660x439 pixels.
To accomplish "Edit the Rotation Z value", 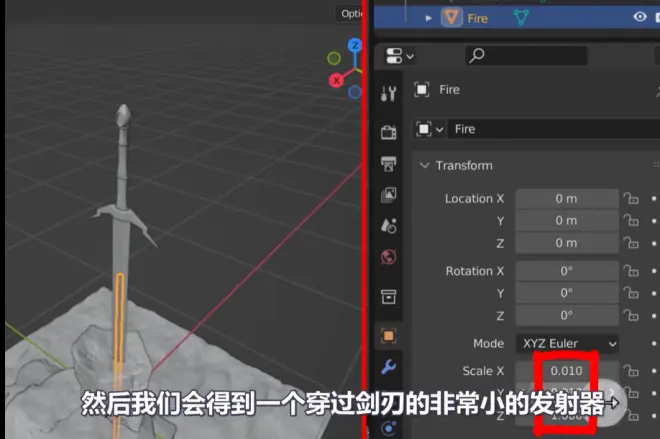I will pyautogui.click(x=567, y=315).
